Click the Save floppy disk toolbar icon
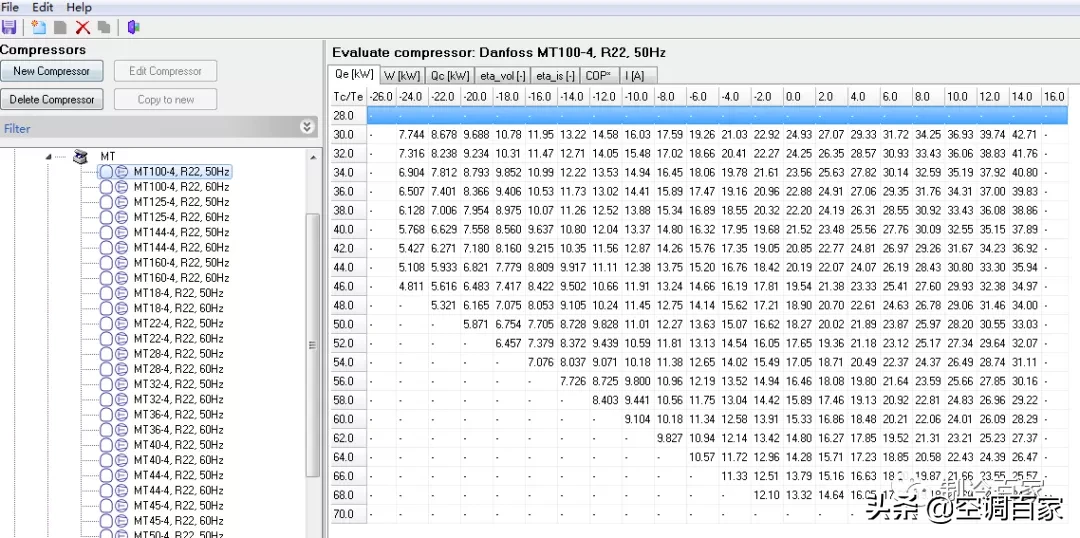The image size is (1080, 538). coord(8,28)
